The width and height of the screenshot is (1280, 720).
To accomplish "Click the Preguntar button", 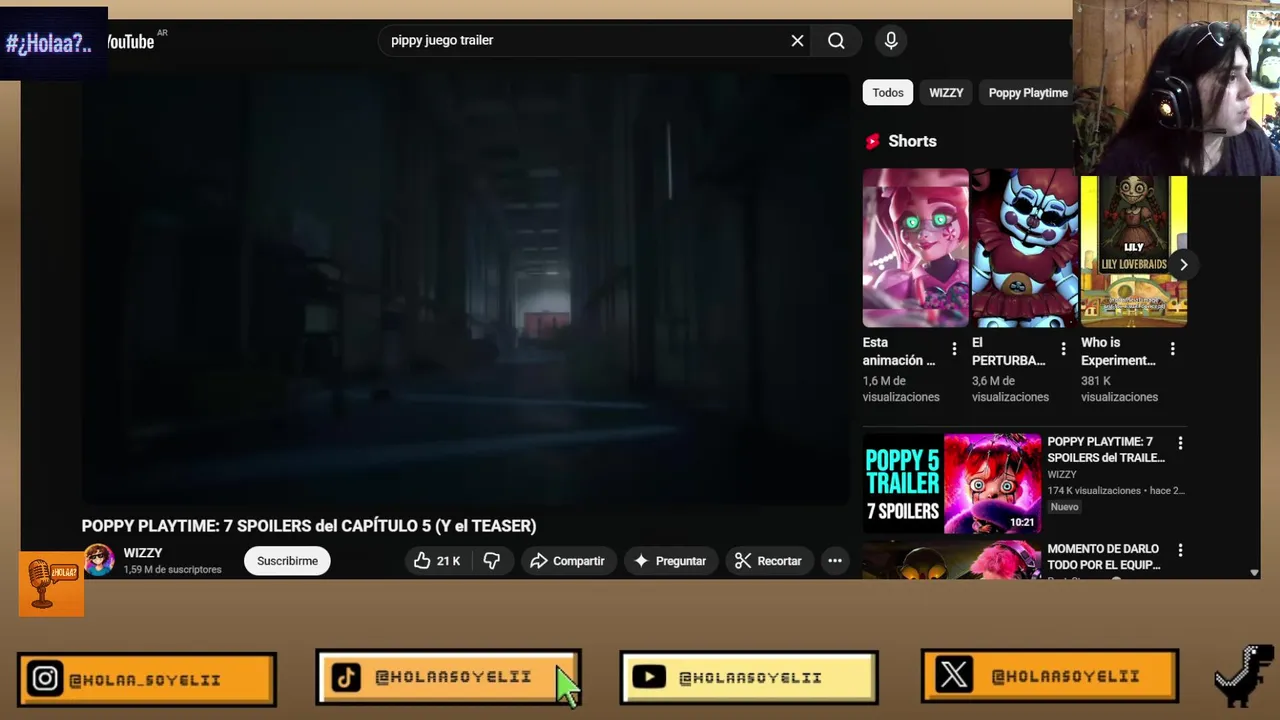I will pyautogui.click(x=670, y=561).
